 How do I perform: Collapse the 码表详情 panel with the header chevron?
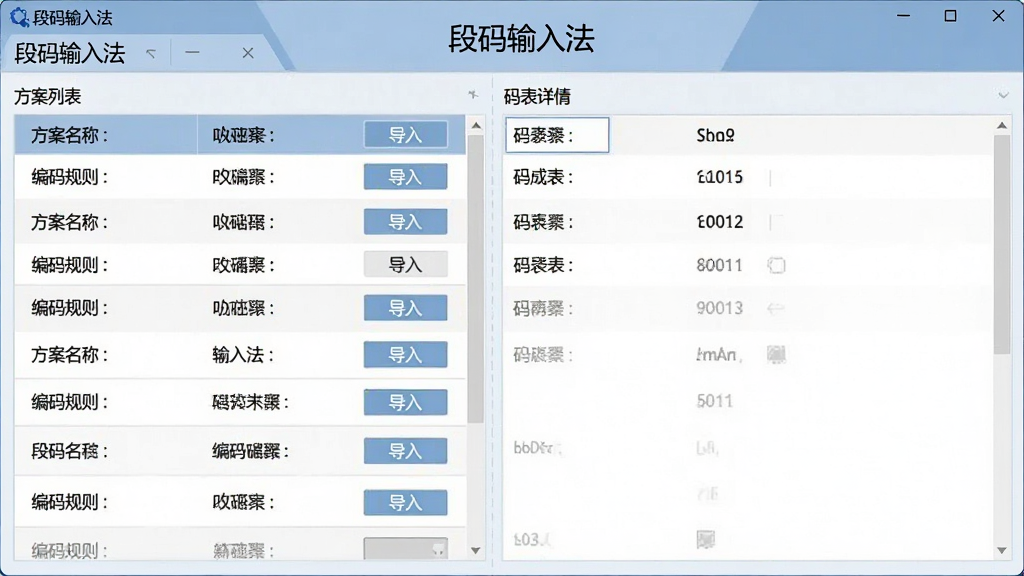[x=1003, y=96]
